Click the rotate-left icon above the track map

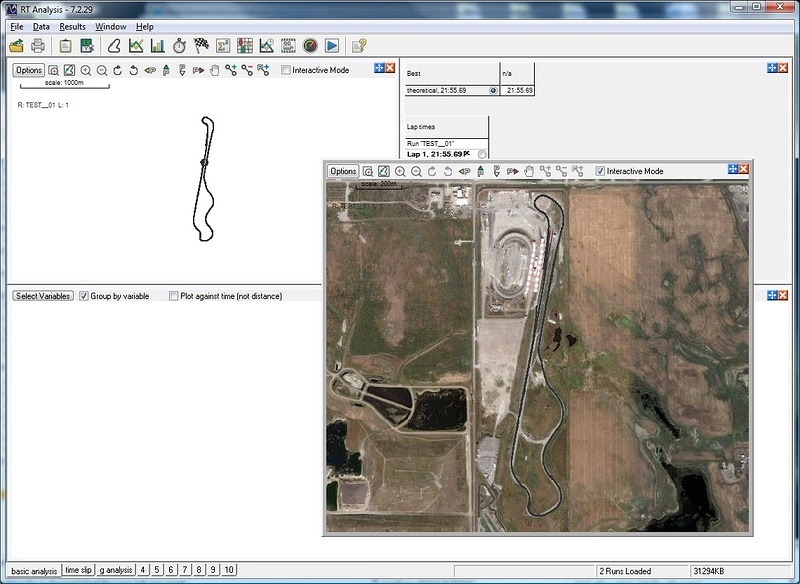tap(133, 70)
